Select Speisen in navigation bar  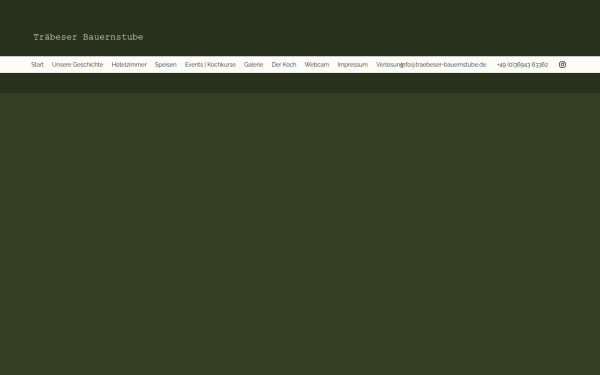(166, 65)
